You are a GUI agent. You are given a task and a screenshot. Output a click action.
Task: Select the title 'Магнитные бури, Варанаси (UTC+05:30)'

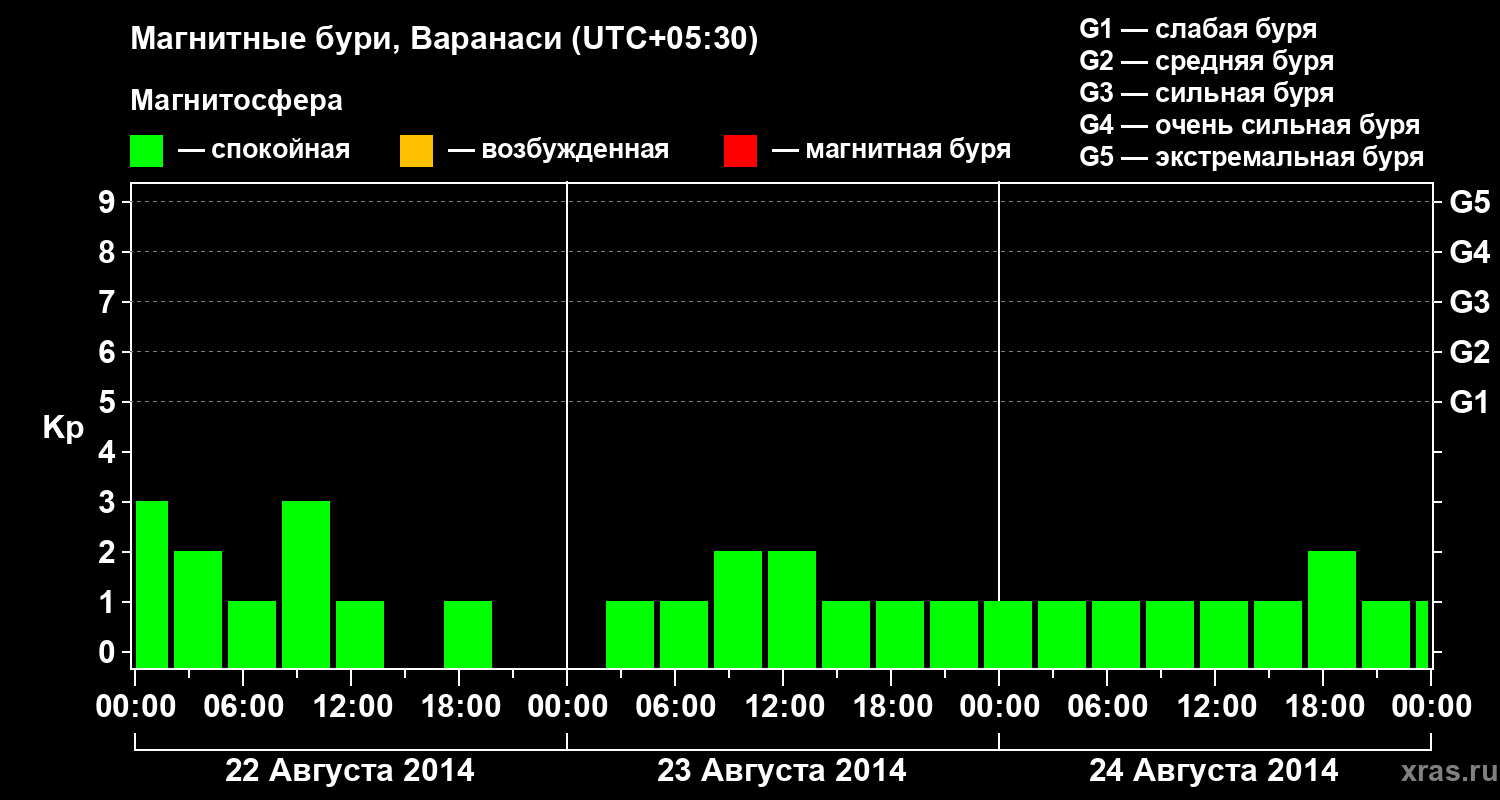[445, 40]
